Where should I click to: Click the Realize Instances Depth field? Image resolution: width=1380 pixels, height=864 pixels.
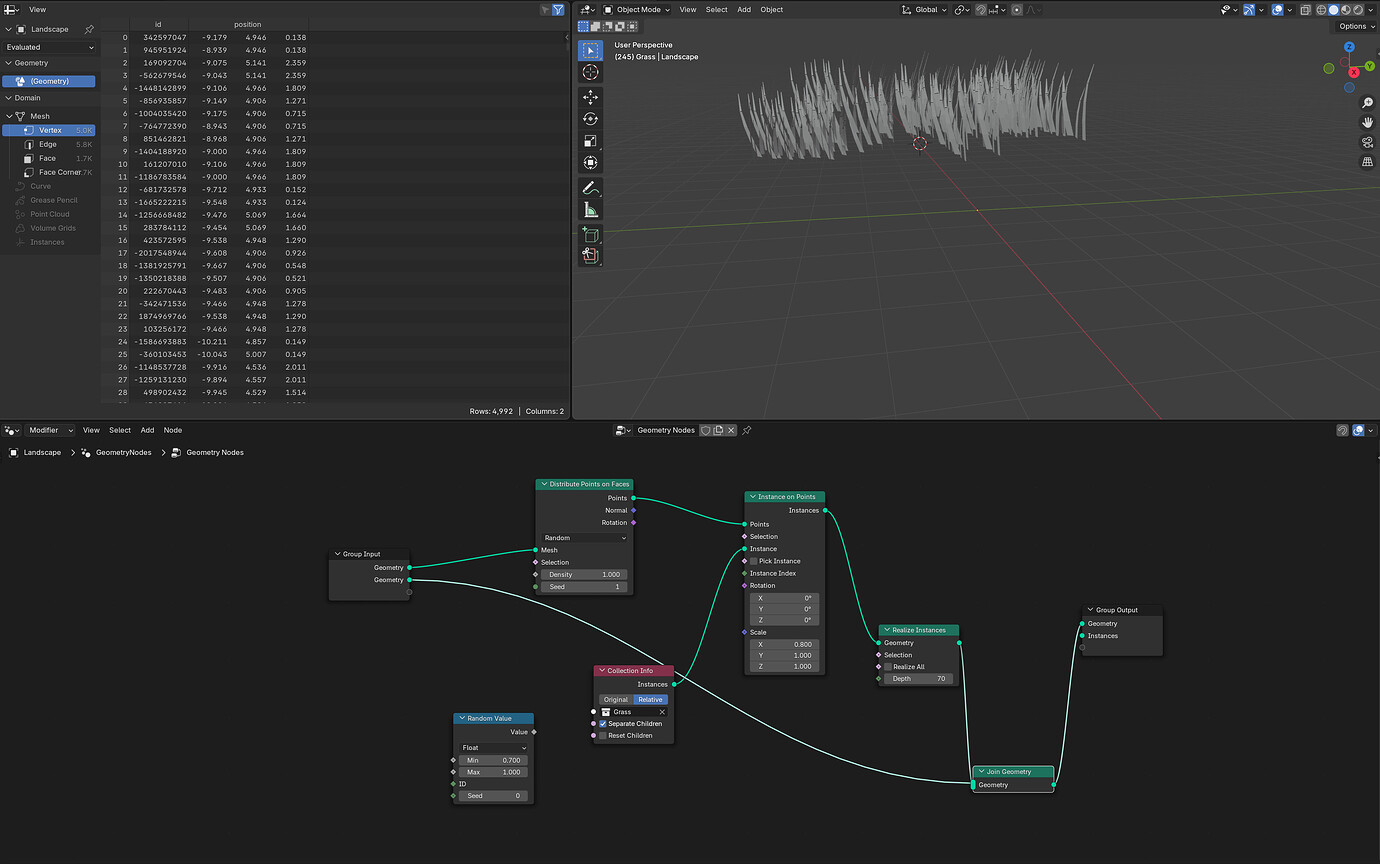click(919, 679)
